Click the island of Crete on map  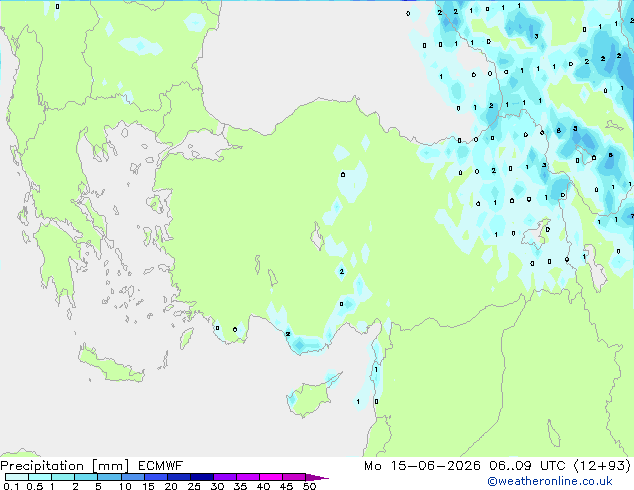tap(111, 365)
